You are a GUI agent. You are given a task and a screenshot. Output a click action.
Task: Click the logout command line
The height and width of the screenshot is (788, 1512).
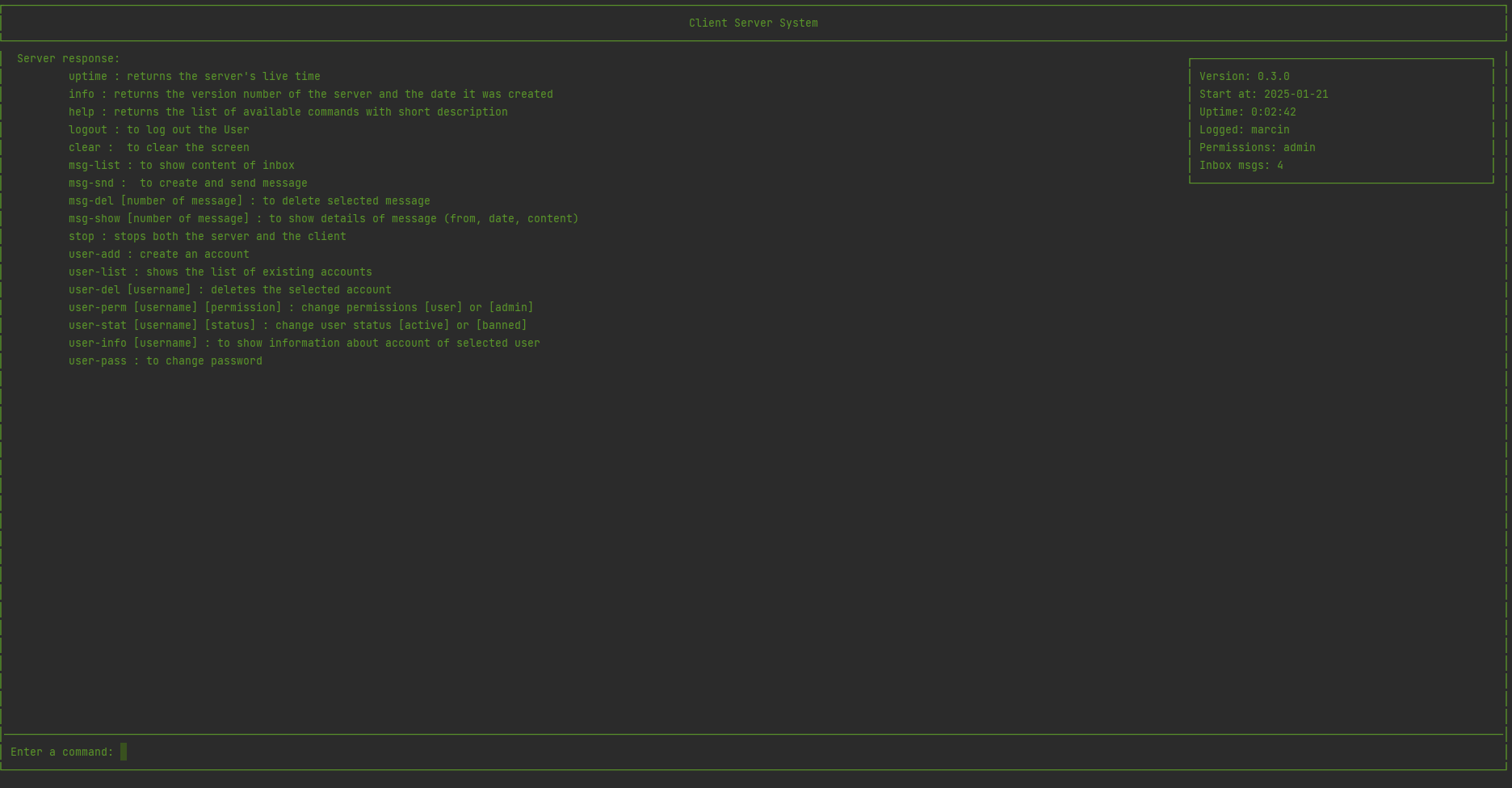[158, 130]
